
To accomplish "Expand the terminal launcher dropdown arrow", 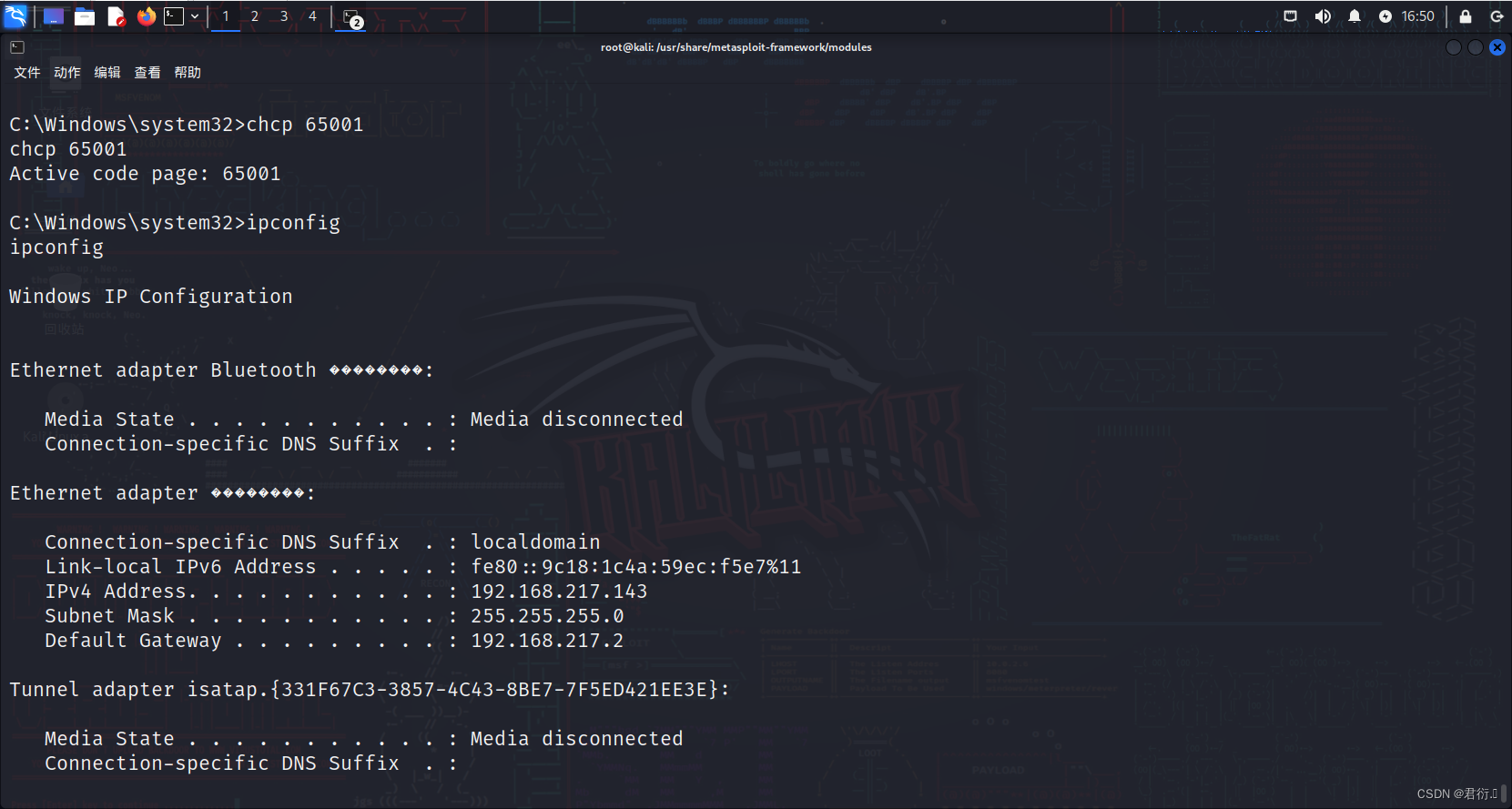I will coord(195,16).
